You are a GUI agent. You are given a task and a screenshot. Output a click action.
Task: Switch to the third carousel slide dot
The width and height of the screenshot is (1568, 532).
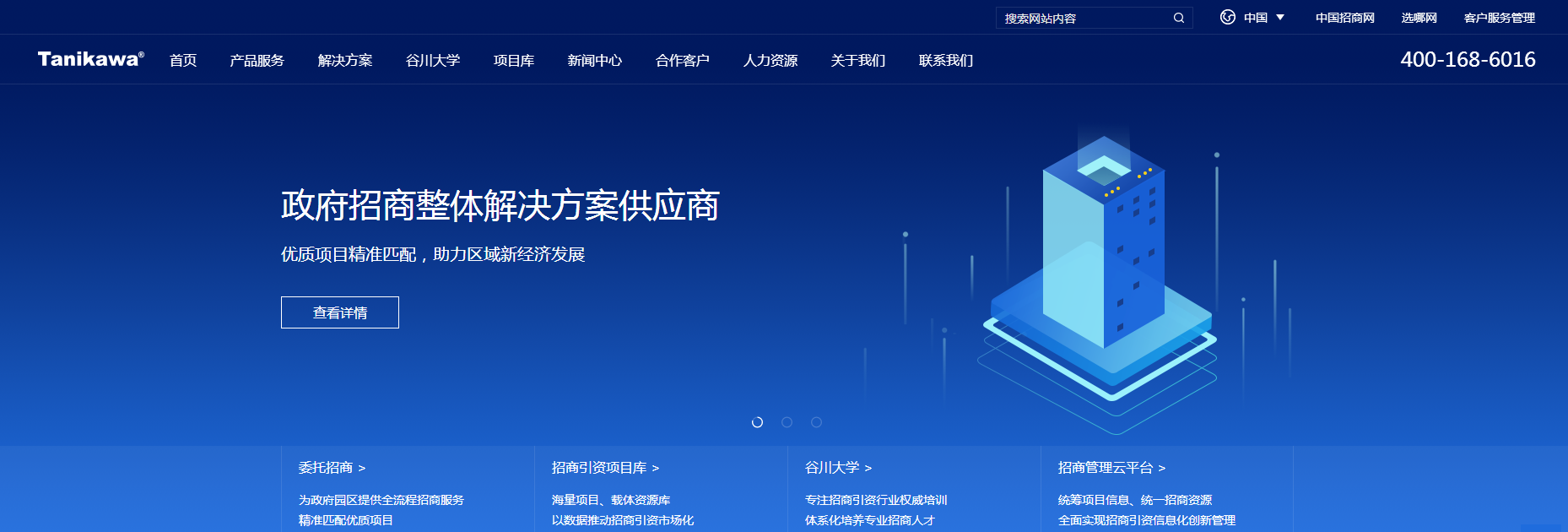(x=816, y=422)
